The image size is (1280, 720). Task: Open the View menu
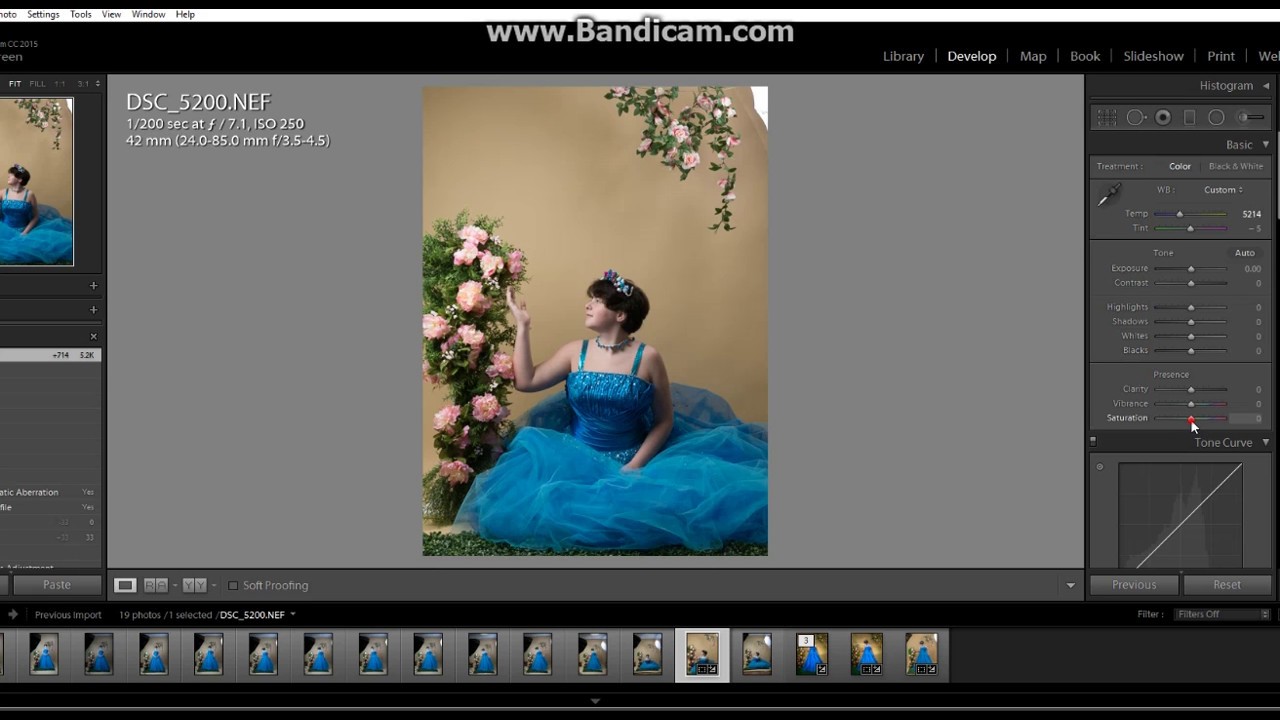point(111,15)
